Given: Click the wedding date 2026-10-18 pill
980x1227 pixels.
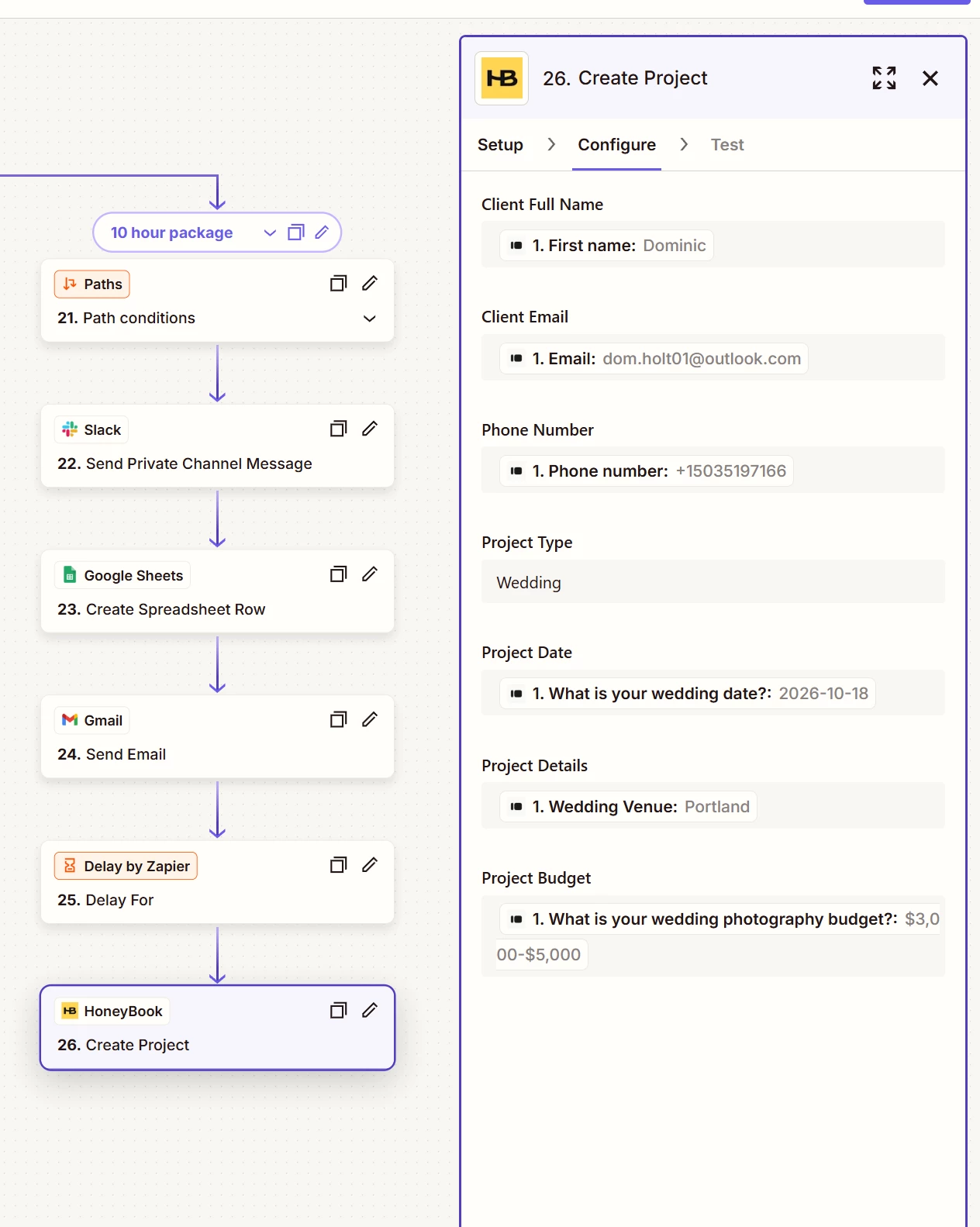Looking at the screenshot, I should 688,694.
